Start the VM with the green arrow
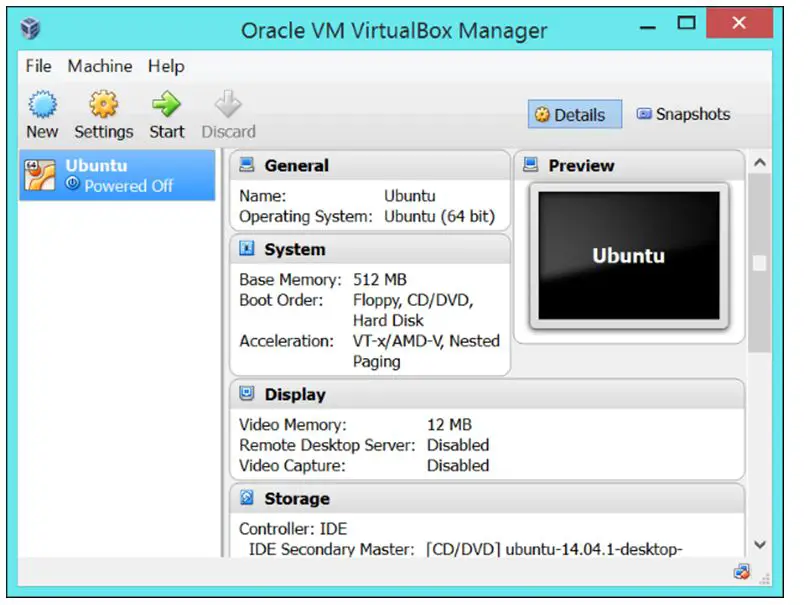 [x=166, y=104]
